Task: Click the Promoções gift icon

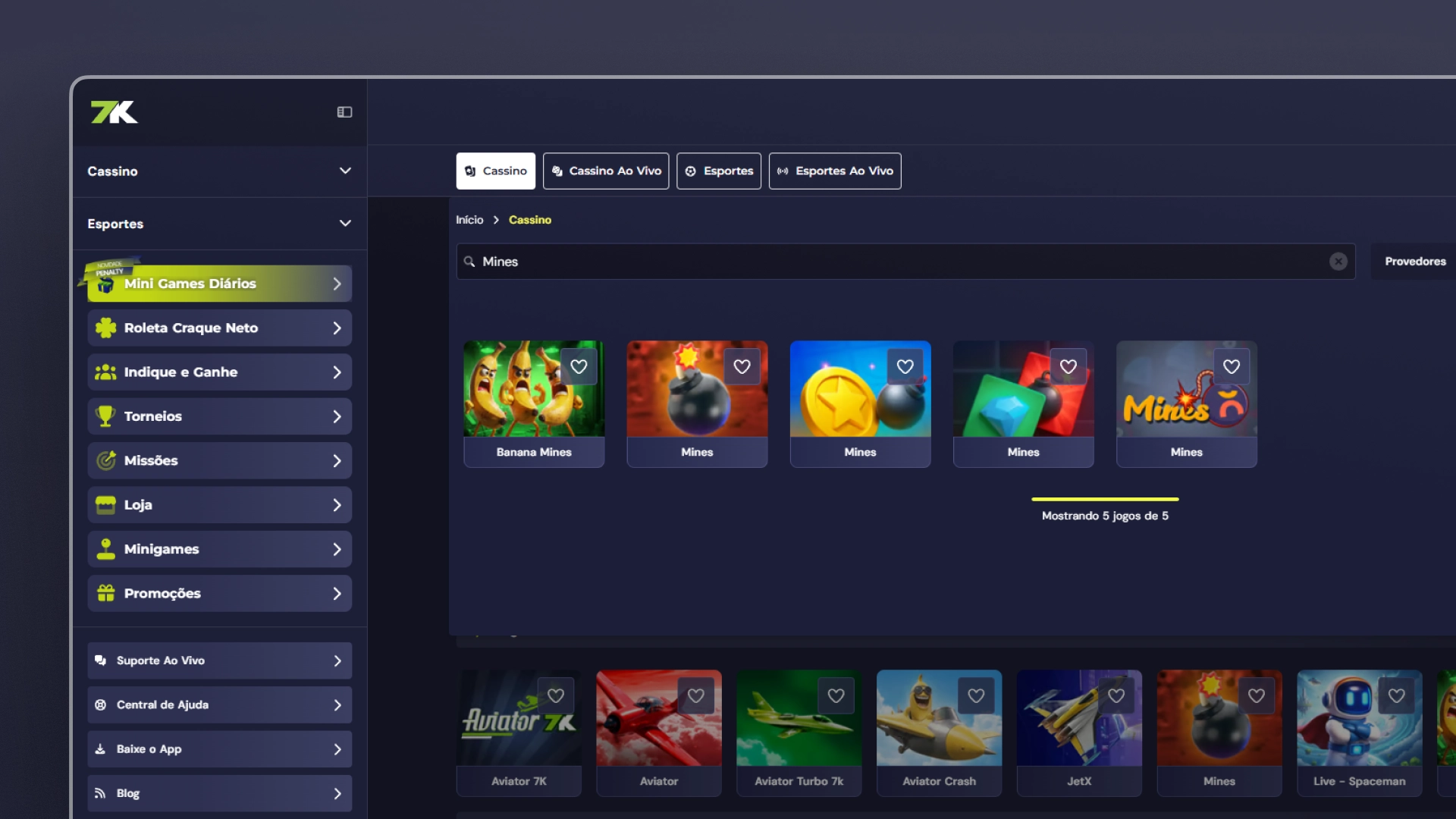Action: tap(105, 593)
